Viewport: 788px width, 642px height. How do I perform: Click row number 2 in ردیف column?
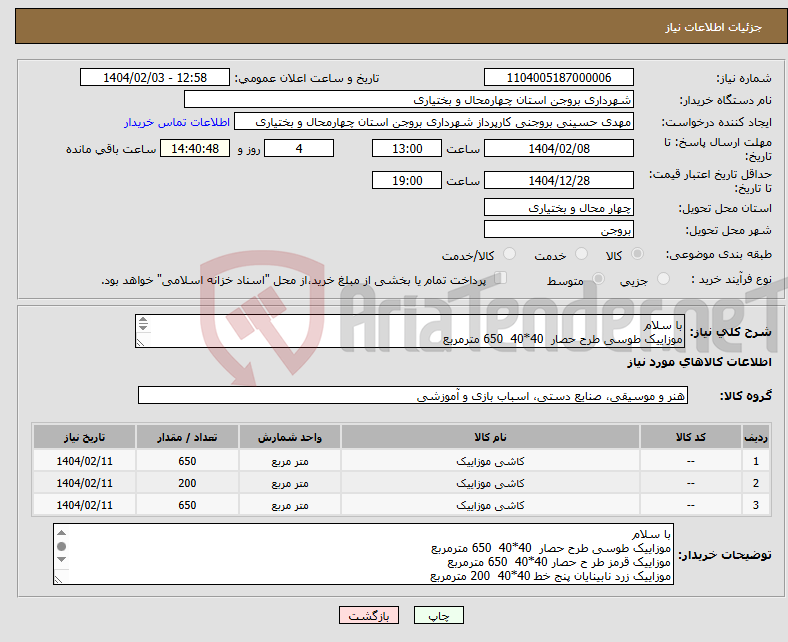[x=755, y=483]
